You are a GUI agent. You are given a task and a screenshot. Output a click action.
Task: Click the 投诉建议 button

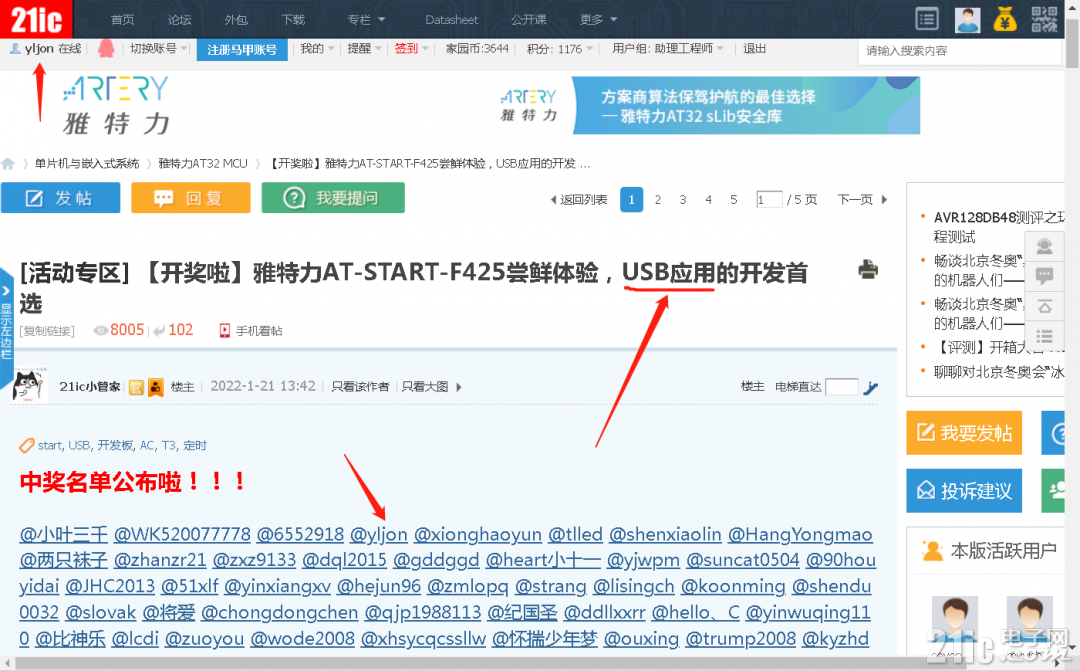click(964, 491)
